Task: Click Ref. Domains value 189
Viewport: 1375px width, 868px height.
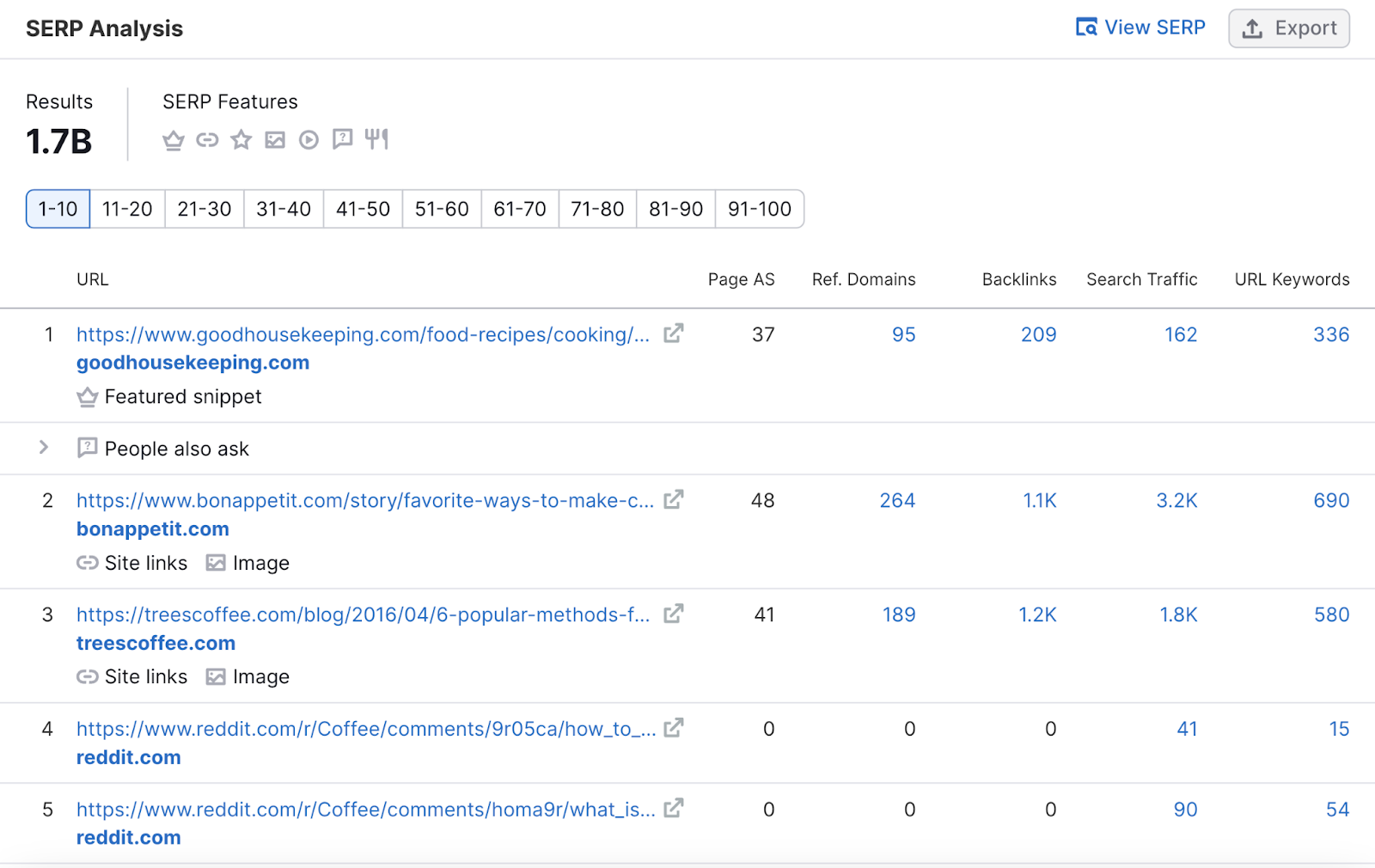Action: tap(899, 614)
